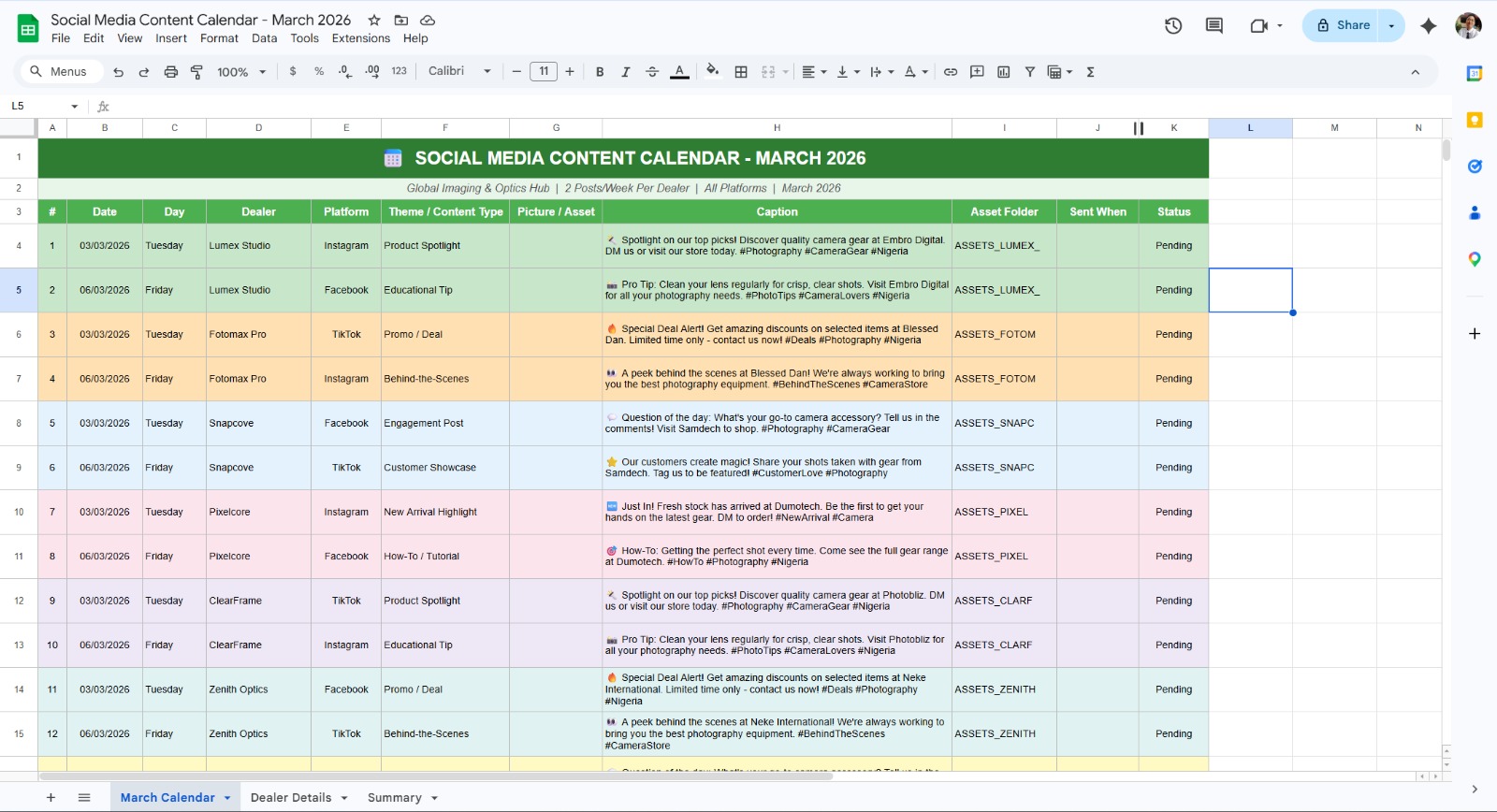This screenshot has width=1497, height=812.
Task: Open borders menu
Action: (741, 72)
